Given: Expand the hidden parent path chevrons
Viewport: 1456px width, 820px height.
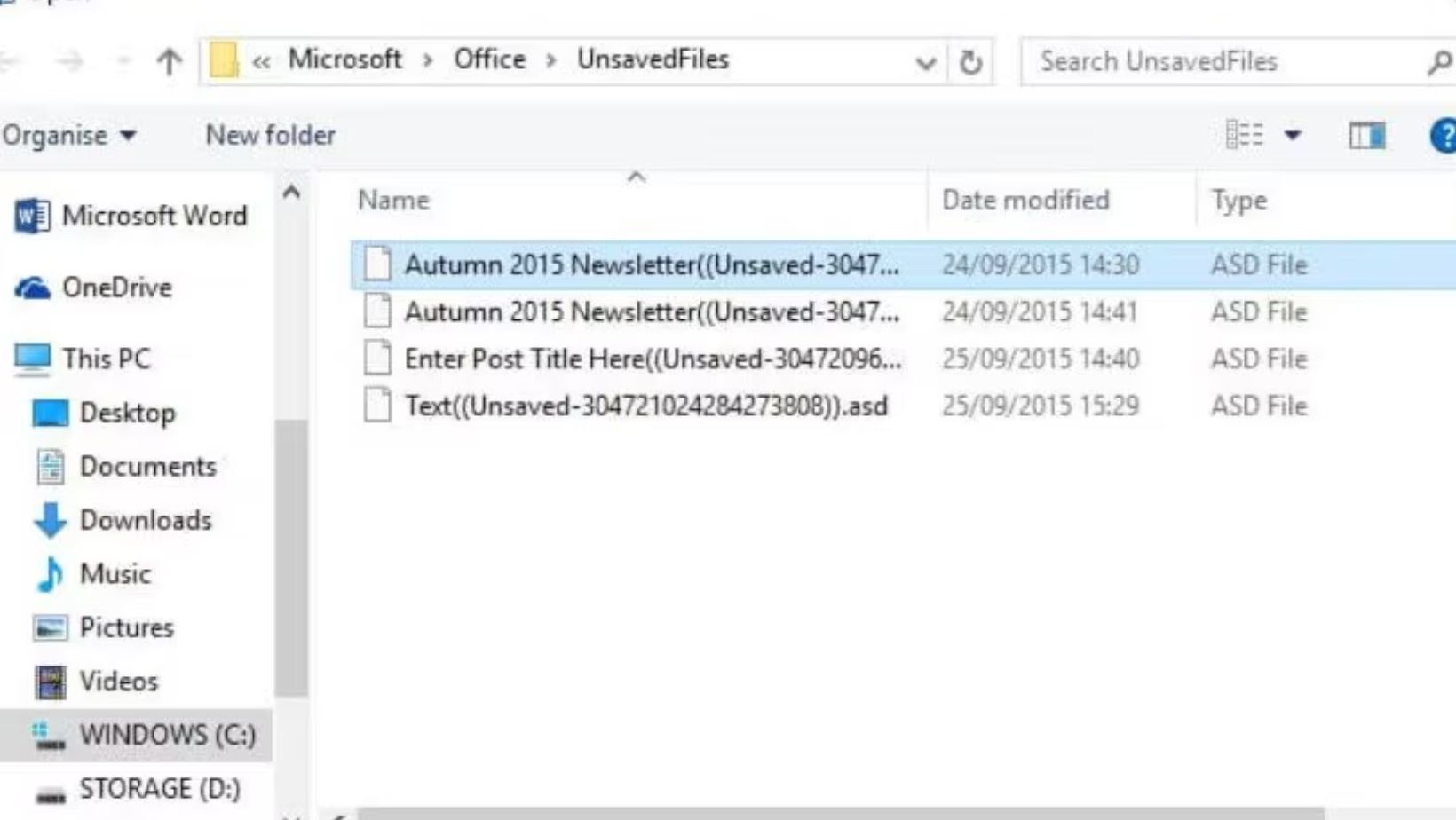Looking at the screenshot, I should (x=261, y=61).
